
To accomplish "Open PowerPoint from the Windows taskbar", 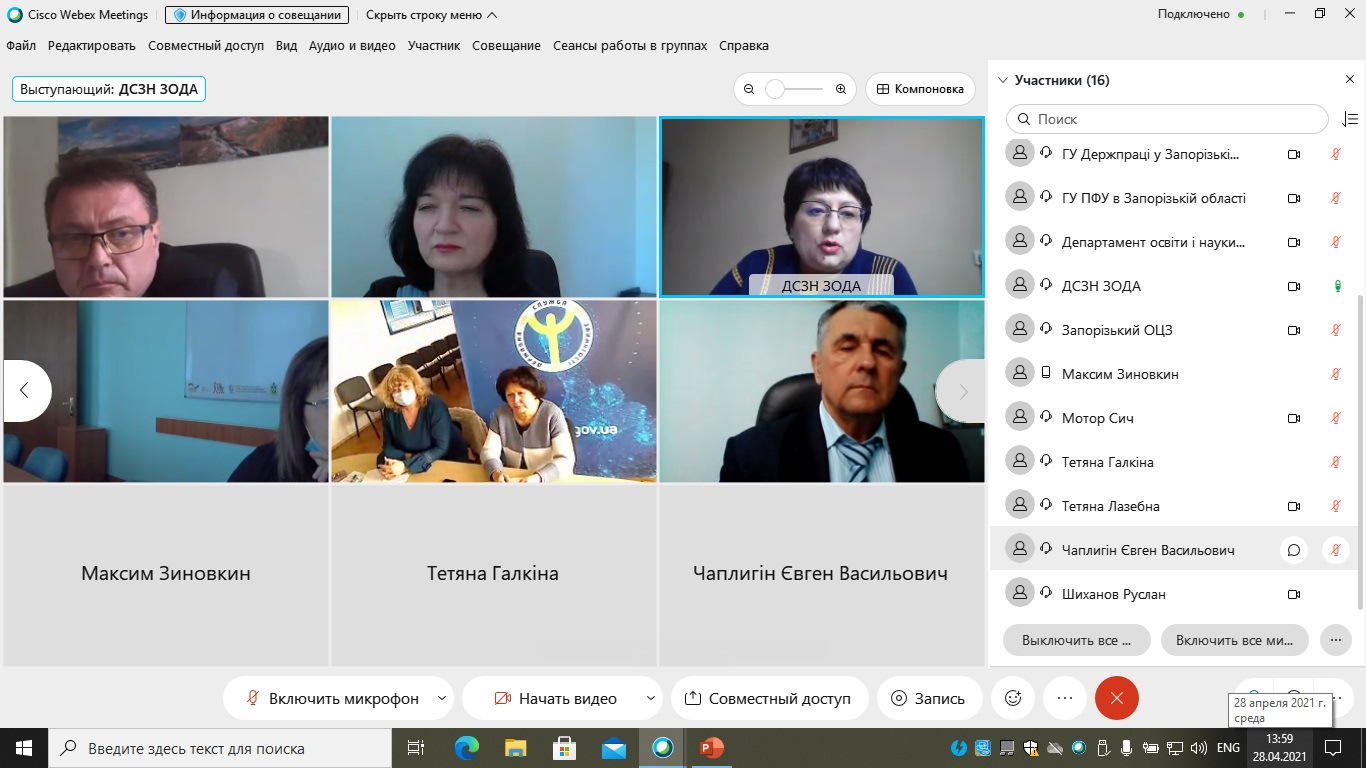I will pyautogui.click(x=711, y=748).
